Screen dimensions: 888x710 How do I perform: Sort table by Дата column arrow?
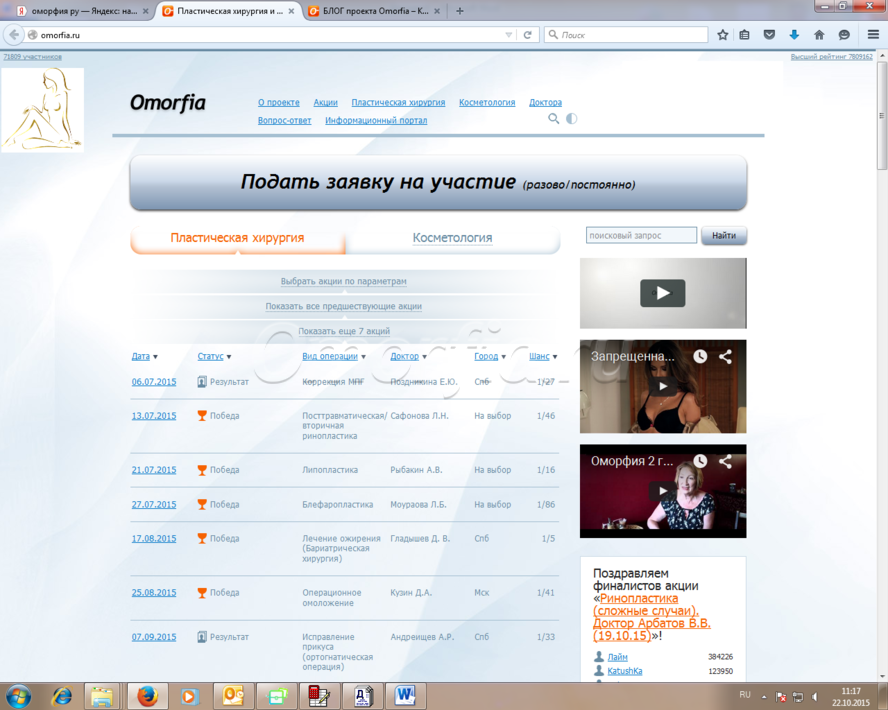(x=155, y=357)
